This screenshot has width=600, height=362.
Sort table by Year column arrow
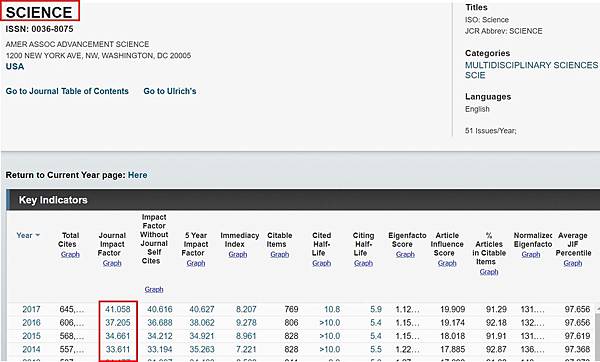pyautogui.click(x=38, y=235)
